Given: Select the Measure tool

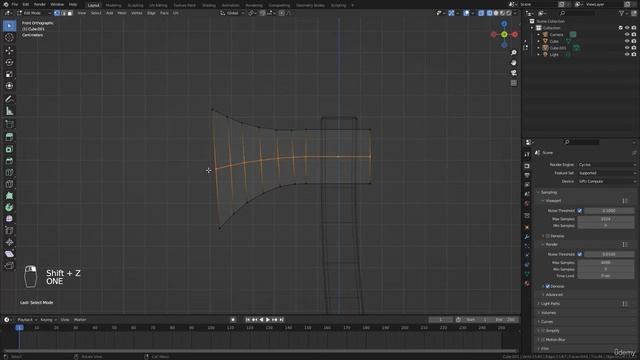Looking at the screenshot, I should [x=9, y=111].
